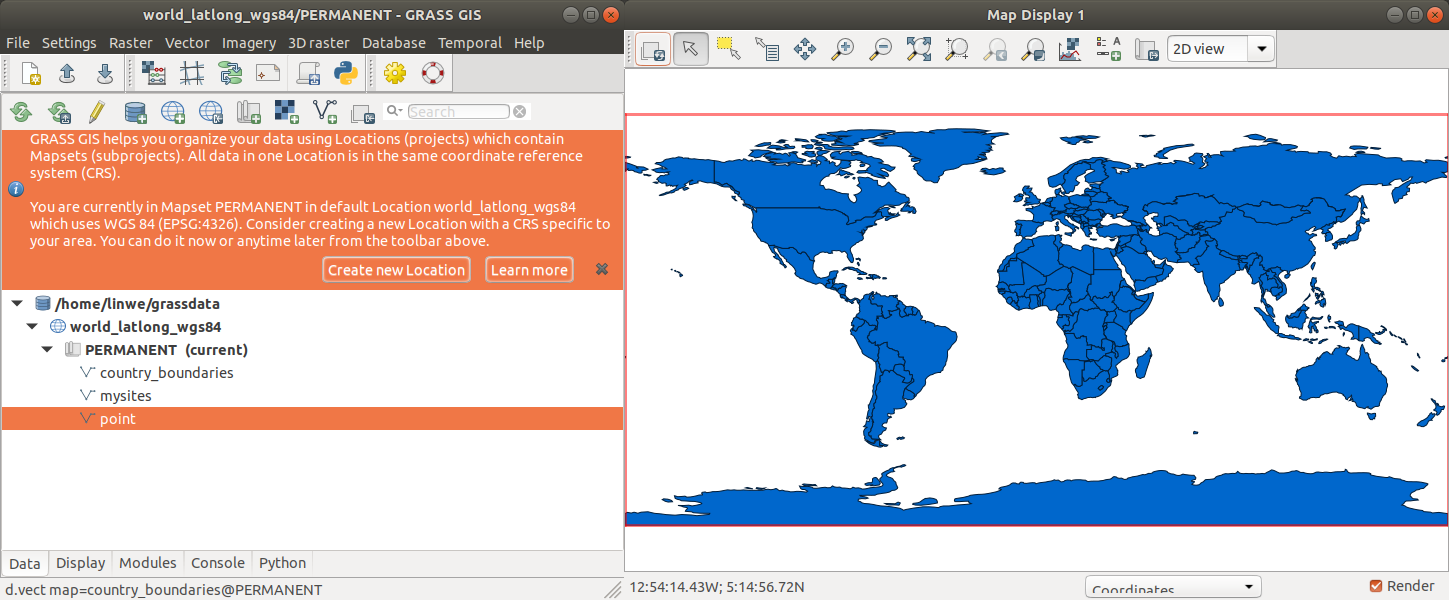Open the Raster menu
Image resolution: width=1449 pixels, height=600 pixels.
(x=130, y=43)
